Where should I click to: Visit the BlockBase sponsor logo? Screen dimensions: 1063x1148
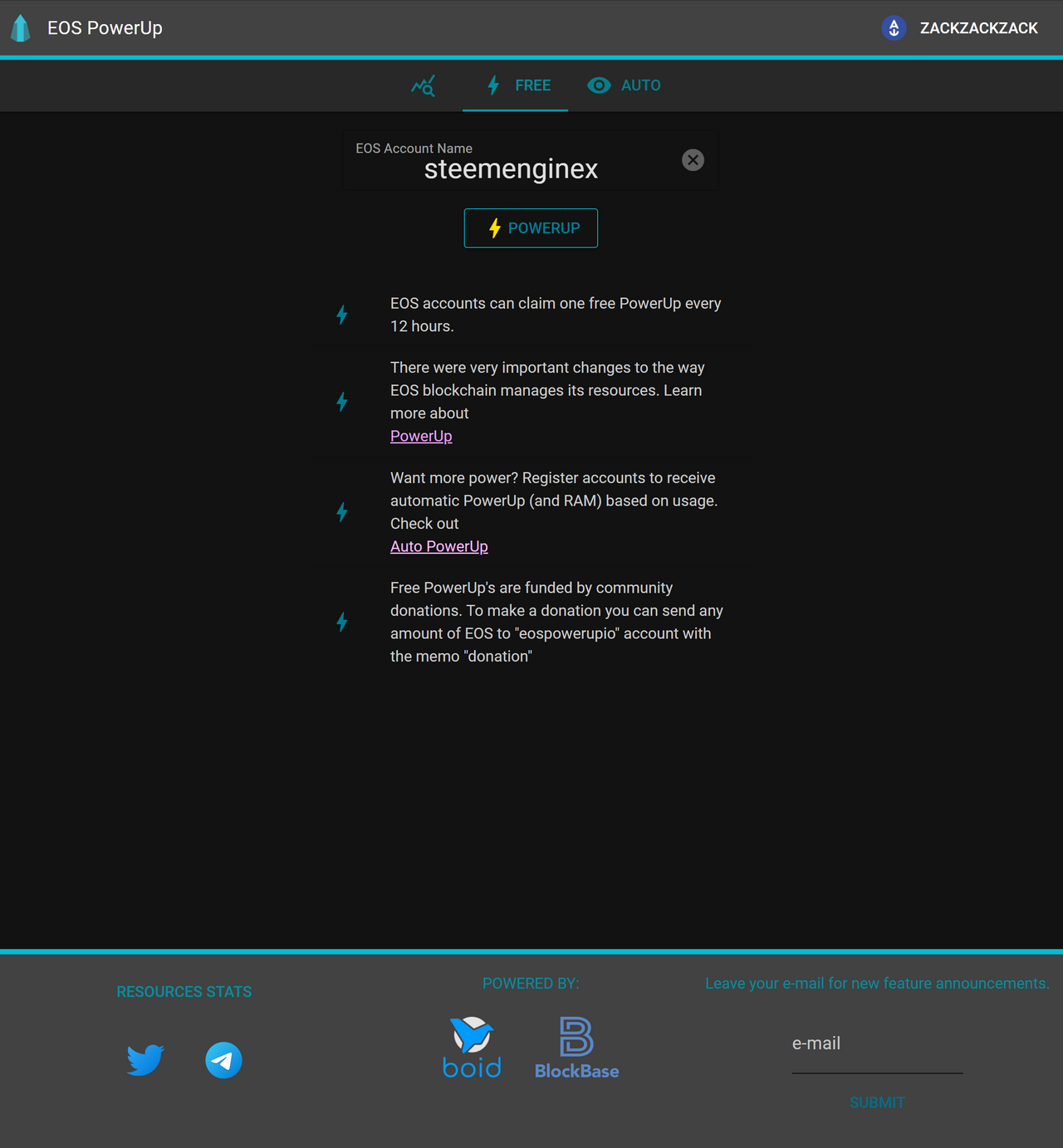click(576, 1048)
